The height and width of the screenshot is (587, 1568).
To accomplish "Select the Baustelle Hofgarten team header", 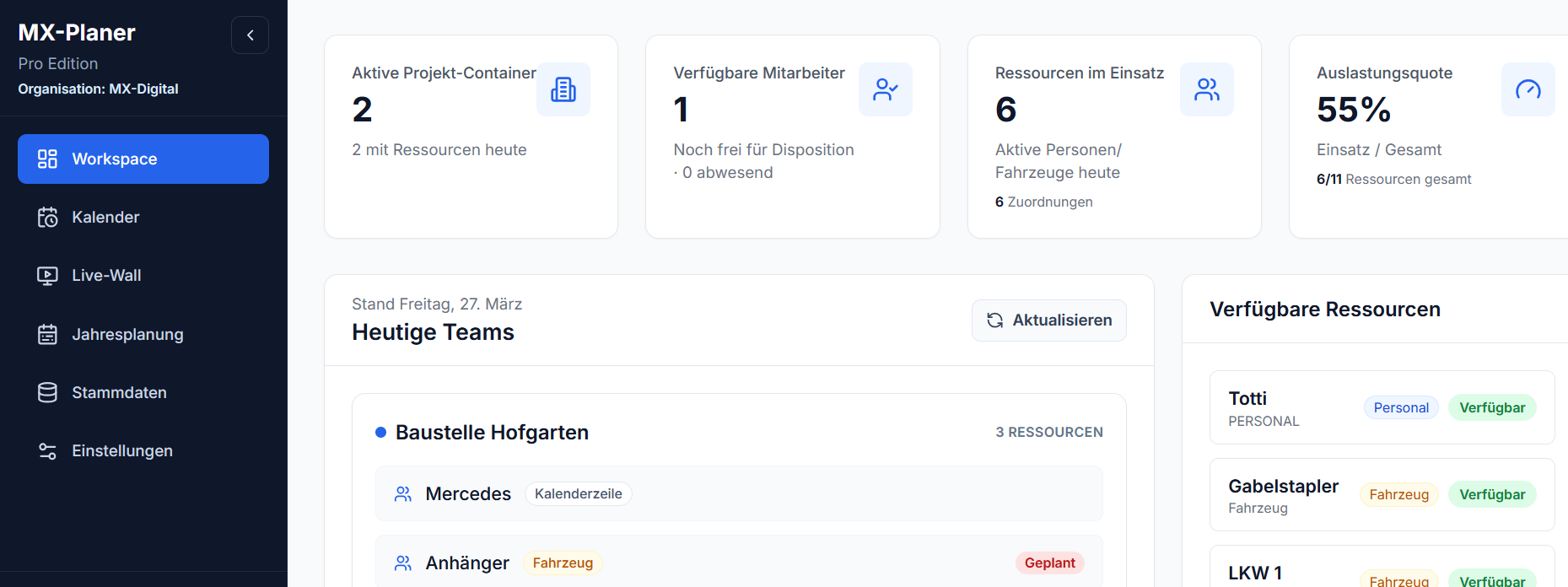I will pos(492,433).
